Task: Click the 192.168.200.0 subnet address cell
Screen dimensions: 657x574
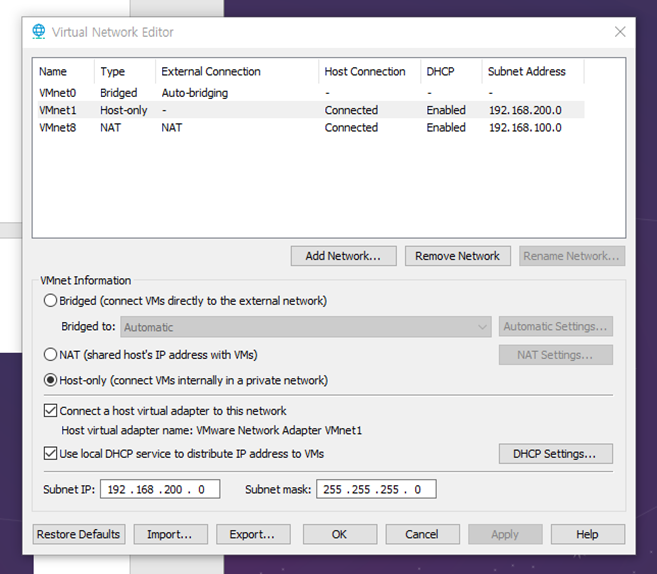Action: click(525, 110)
